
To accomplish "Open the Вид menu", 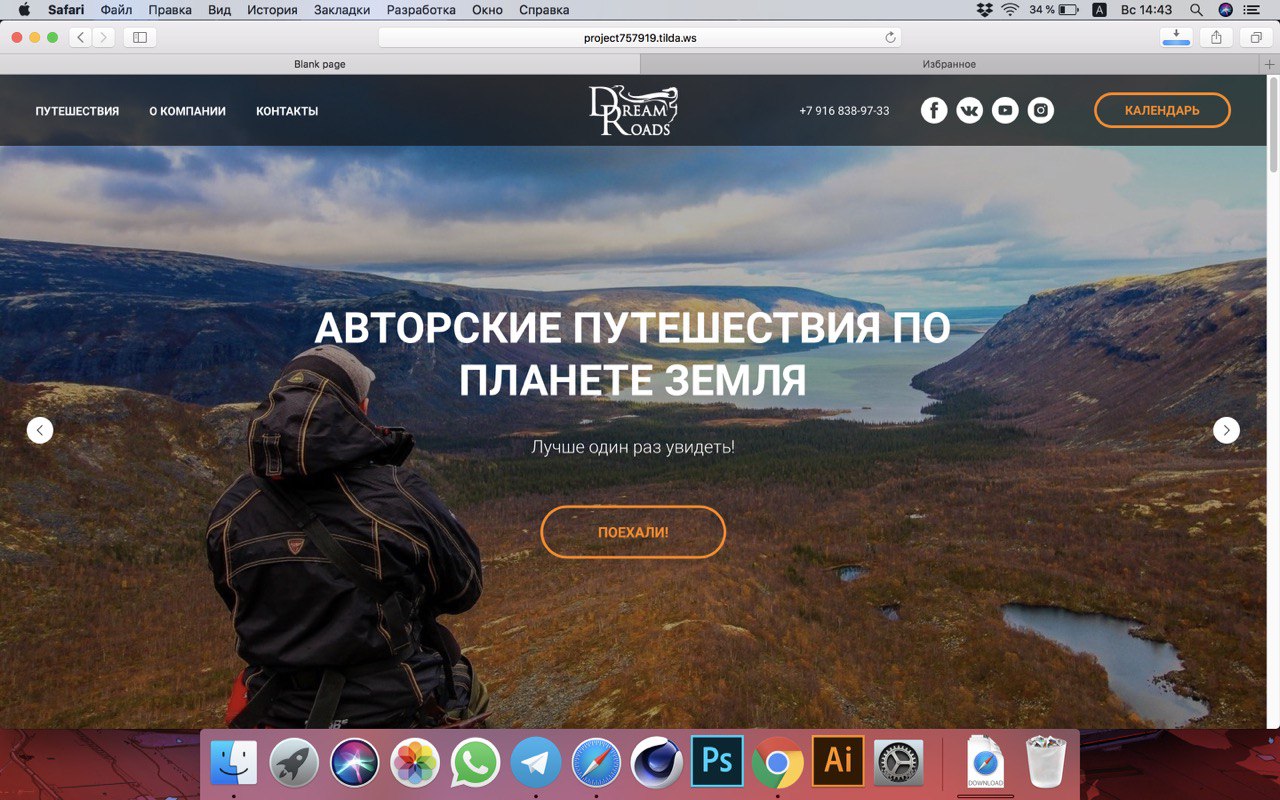I will click(x=218, y=10).
